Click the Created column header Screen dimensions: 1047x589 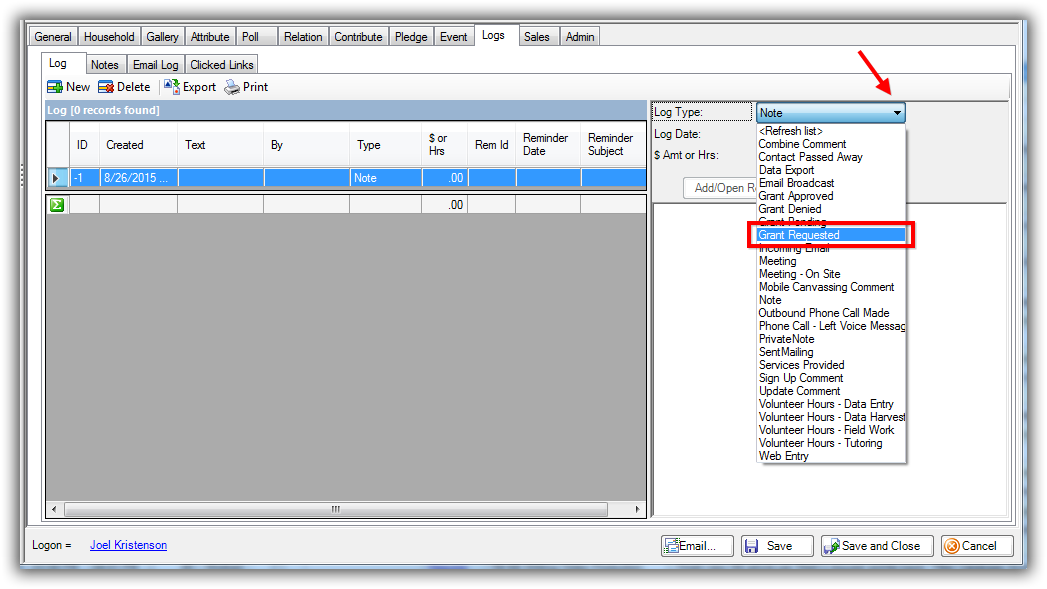tap(125, 145)
